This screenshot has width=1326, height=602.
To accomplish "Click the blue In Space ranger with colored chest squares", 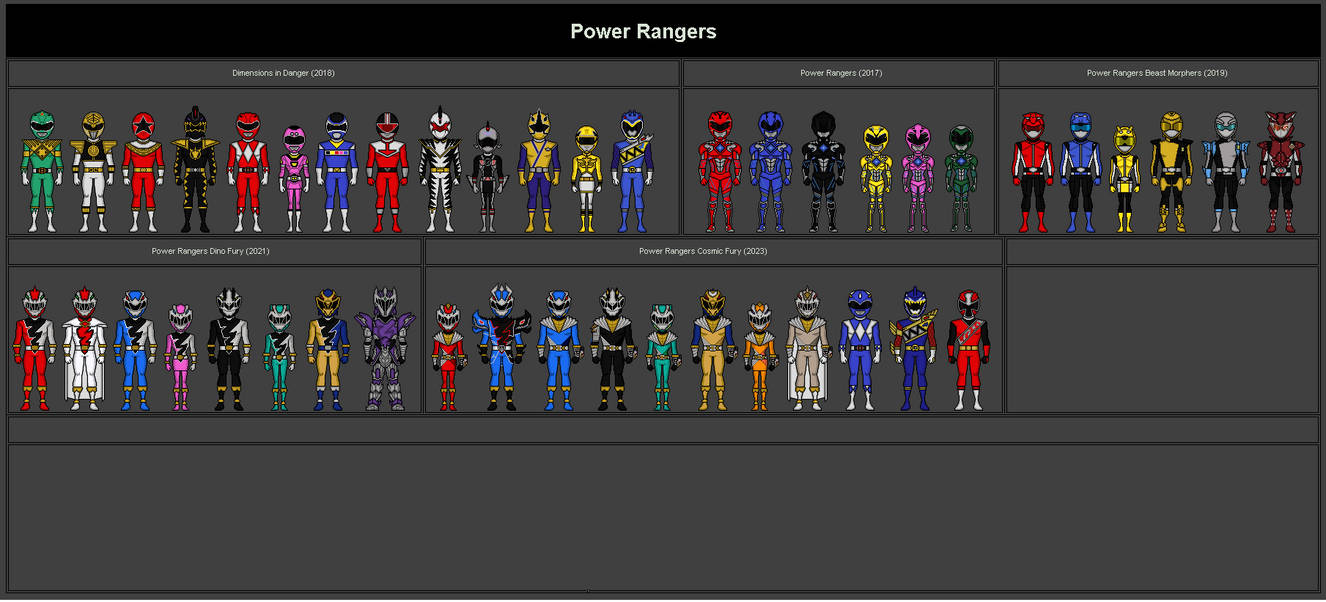I will pos(337,171).
